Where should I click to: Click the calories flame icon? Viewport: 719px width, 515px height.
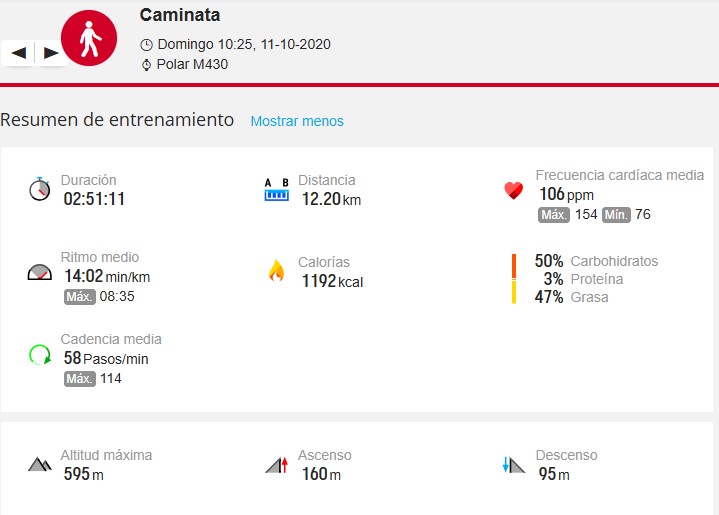point(275,271)
